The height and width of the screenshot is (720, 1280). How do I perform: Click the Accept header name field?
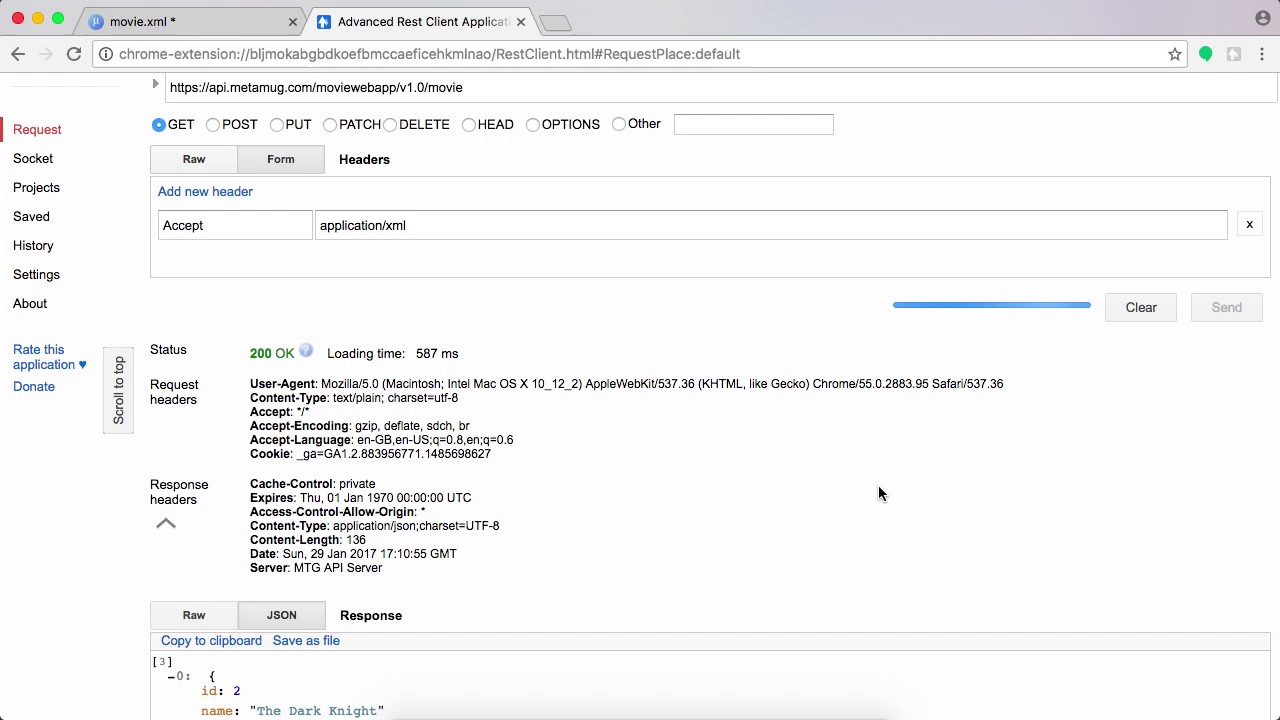pos(236,225)
